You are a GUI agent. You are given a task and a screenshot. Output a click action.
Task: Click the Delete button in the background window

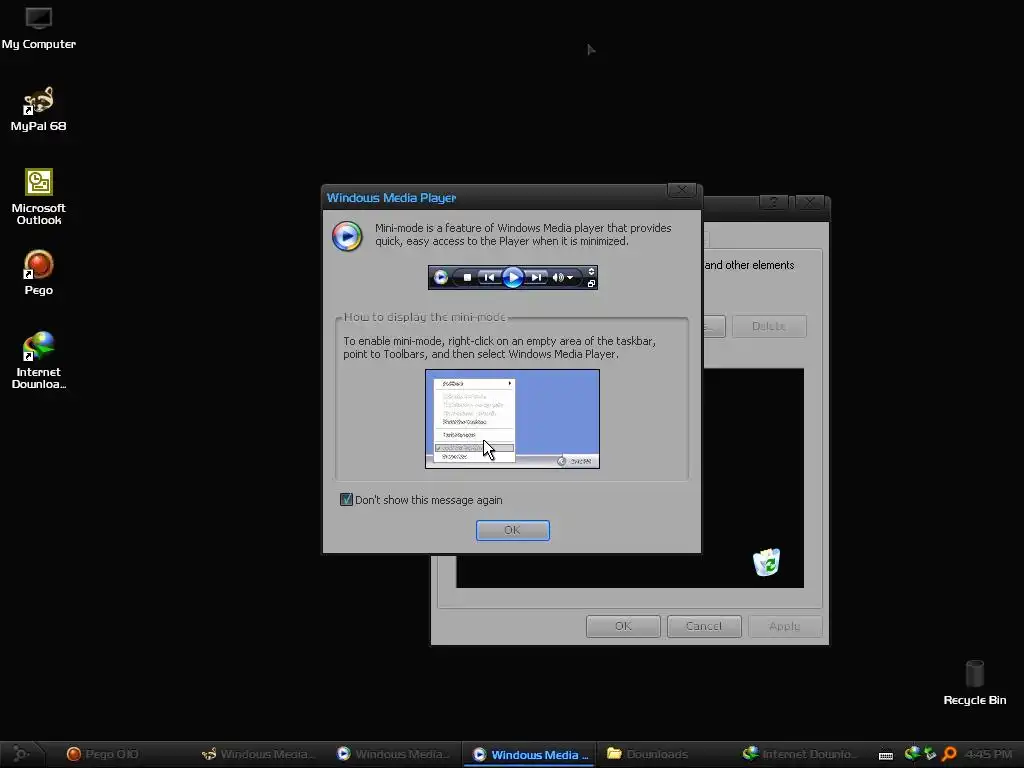[769, 326]
